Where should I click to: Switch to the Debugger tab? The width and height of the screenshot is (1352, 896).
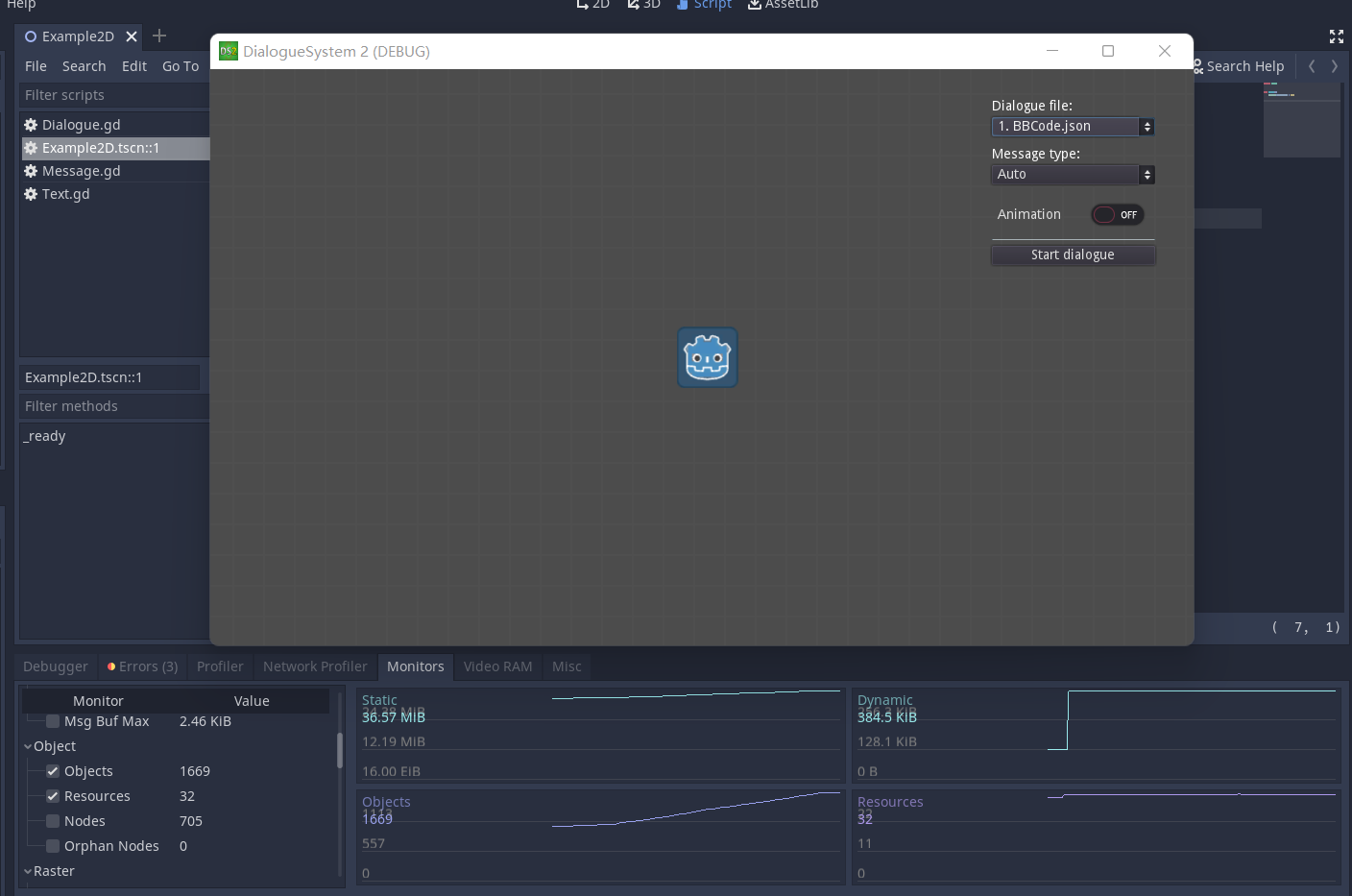[56, 666]
